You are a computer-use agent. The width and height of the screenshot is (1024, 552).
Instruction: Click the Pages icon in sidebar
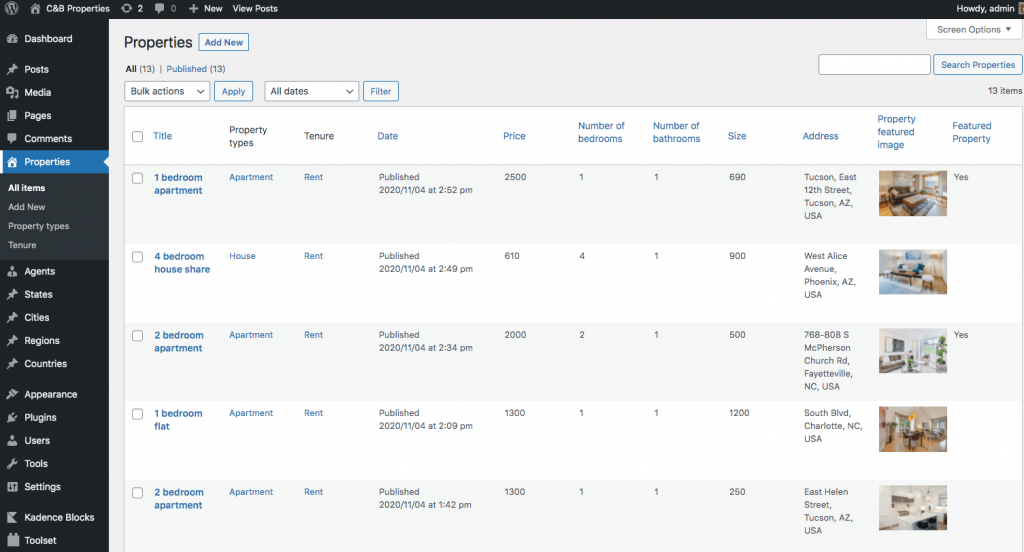[x=12, y=116]
